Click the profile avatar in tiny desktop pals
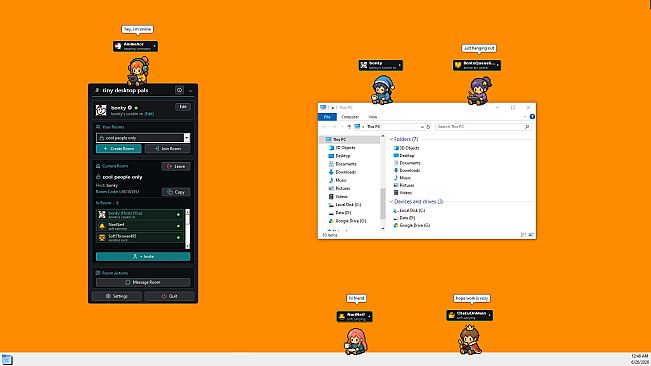The image size is (651, 366). pos(101,110)
